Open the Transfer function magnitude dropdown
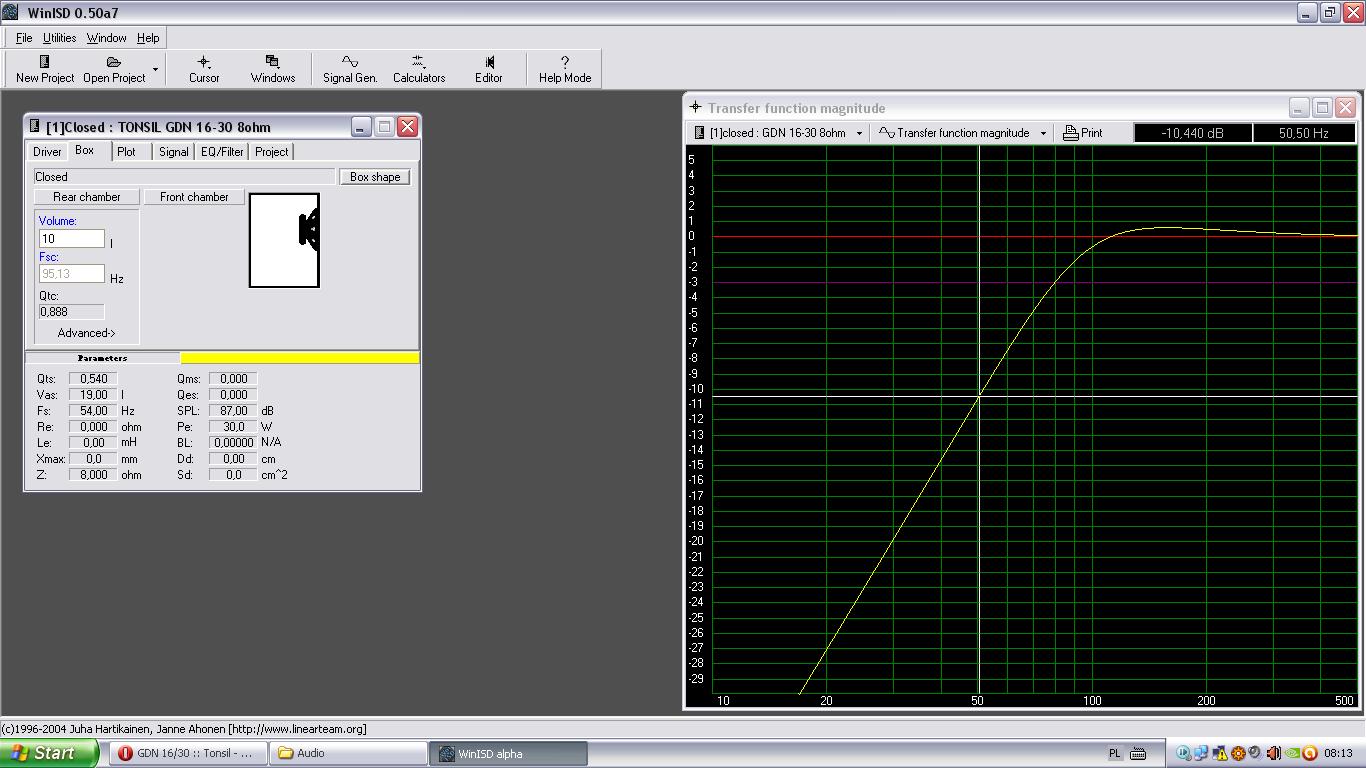Viewport: 1366px width, 768px height. [1043, 133]
